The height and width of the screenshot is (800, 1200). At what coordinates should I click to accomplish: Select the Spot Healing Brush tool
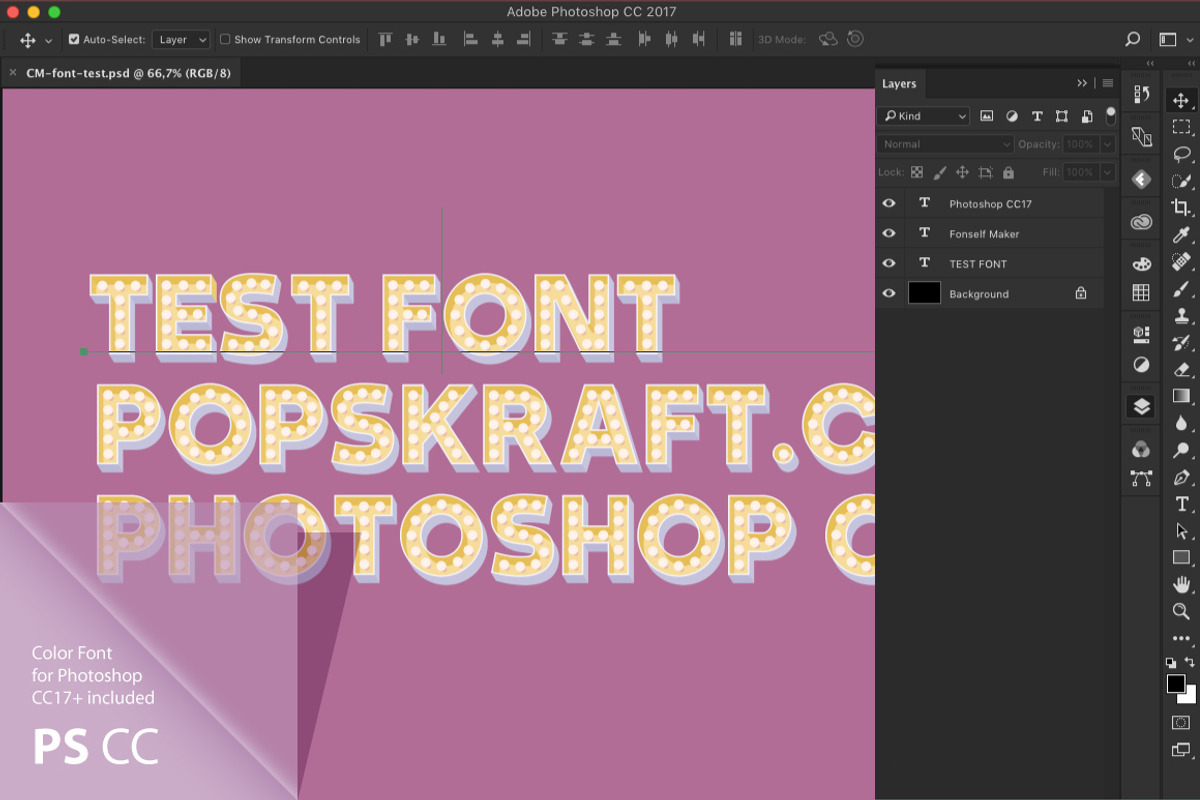1181,261
